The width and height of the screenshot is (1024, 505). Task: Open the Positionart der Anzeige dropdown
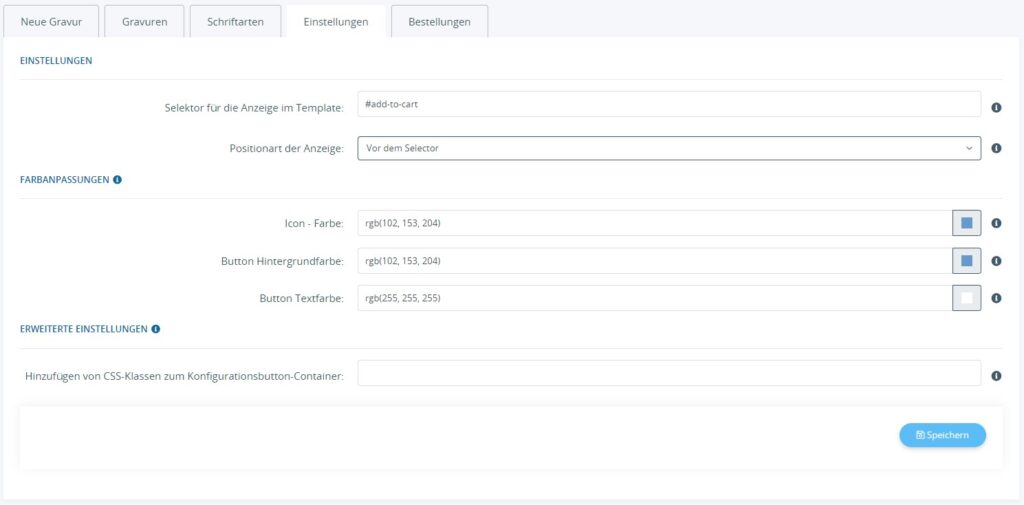(668, 148)
